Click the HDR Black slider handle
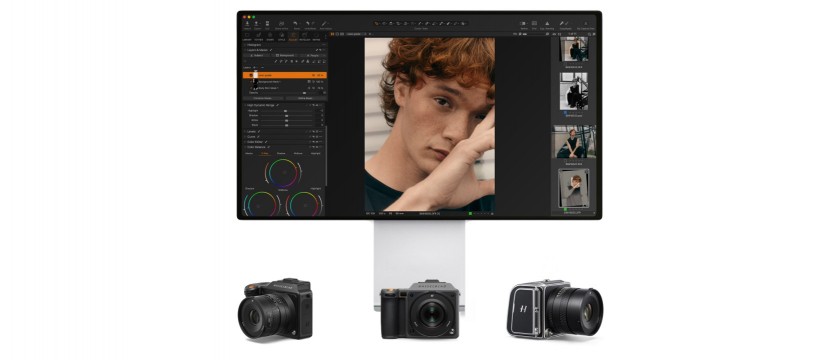 coord(287,125)
